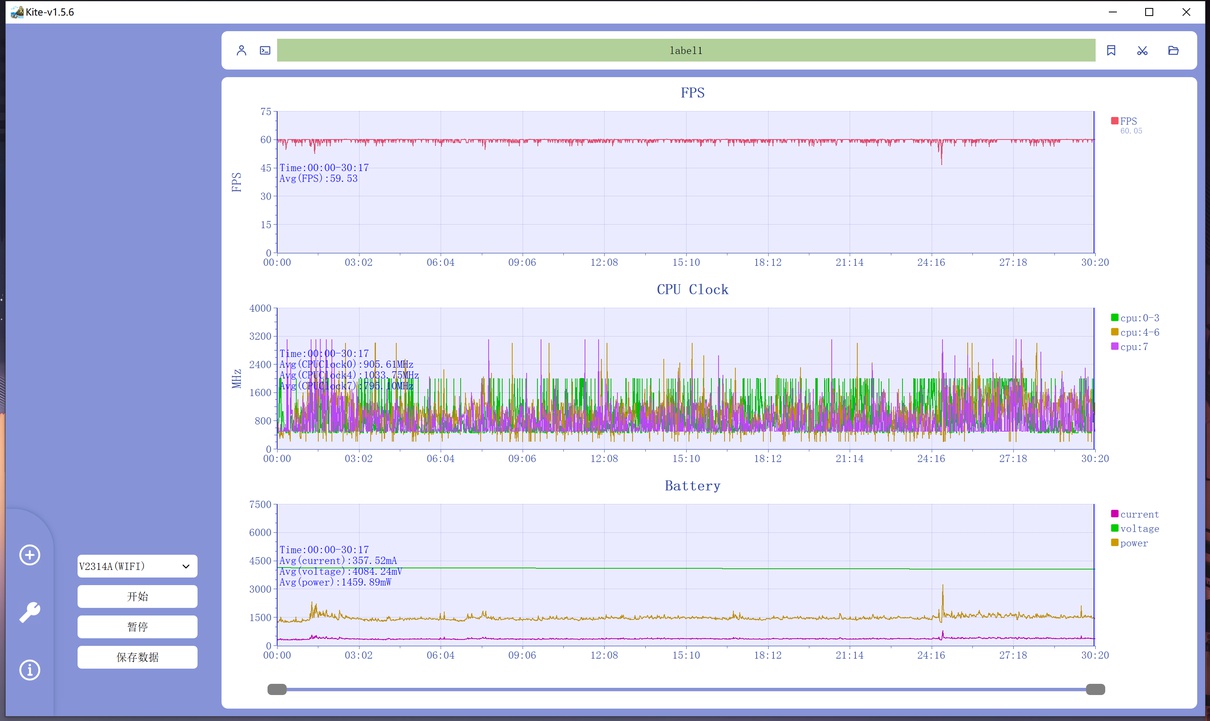Viewport: 1210px width, 721px height.
Task: Click the right handle of the time range slider
Action: [x=1095, y=689]
